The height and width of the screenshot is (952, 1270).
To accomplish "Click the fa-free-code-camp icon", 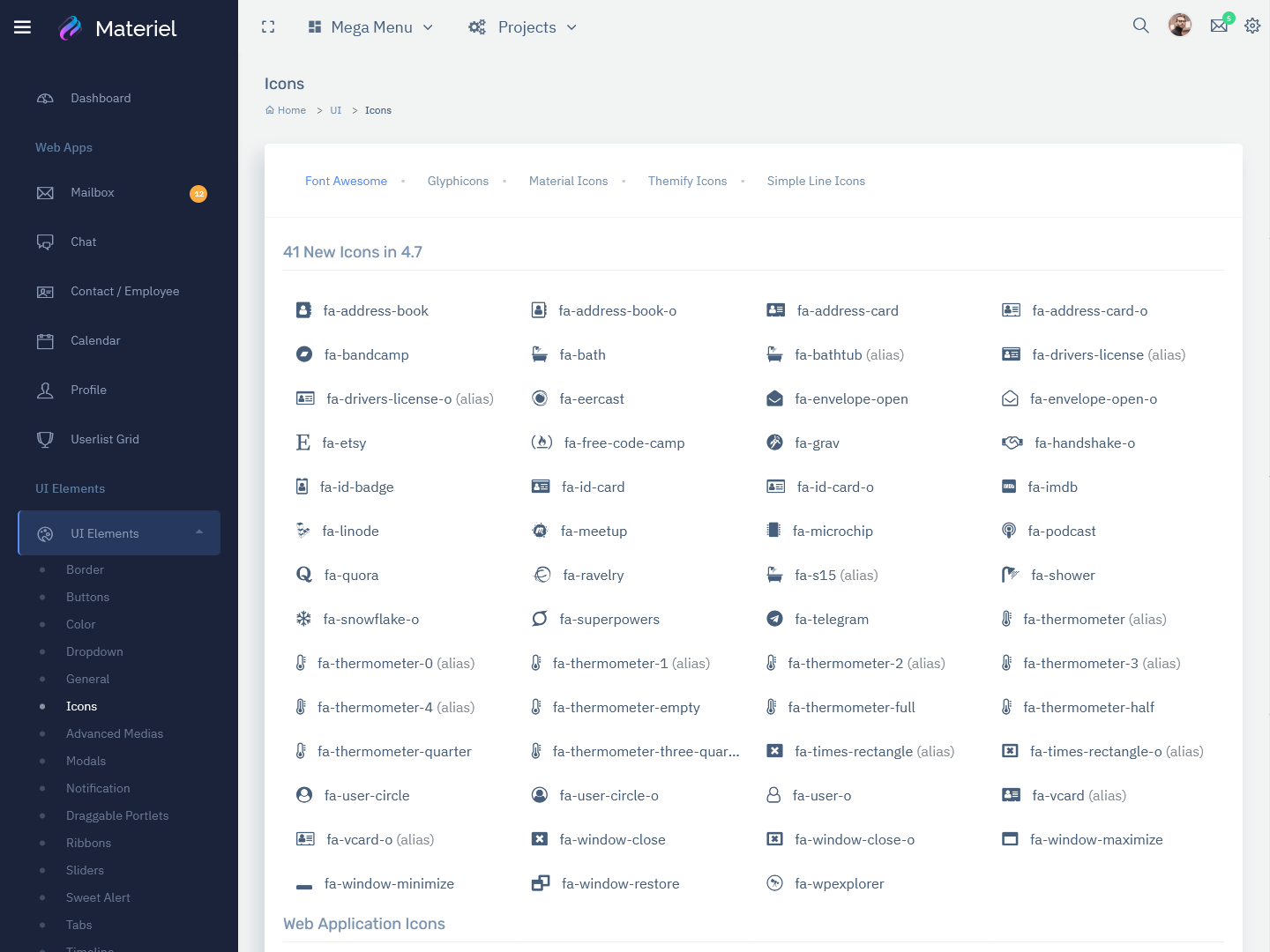I will tap(542, 443).
